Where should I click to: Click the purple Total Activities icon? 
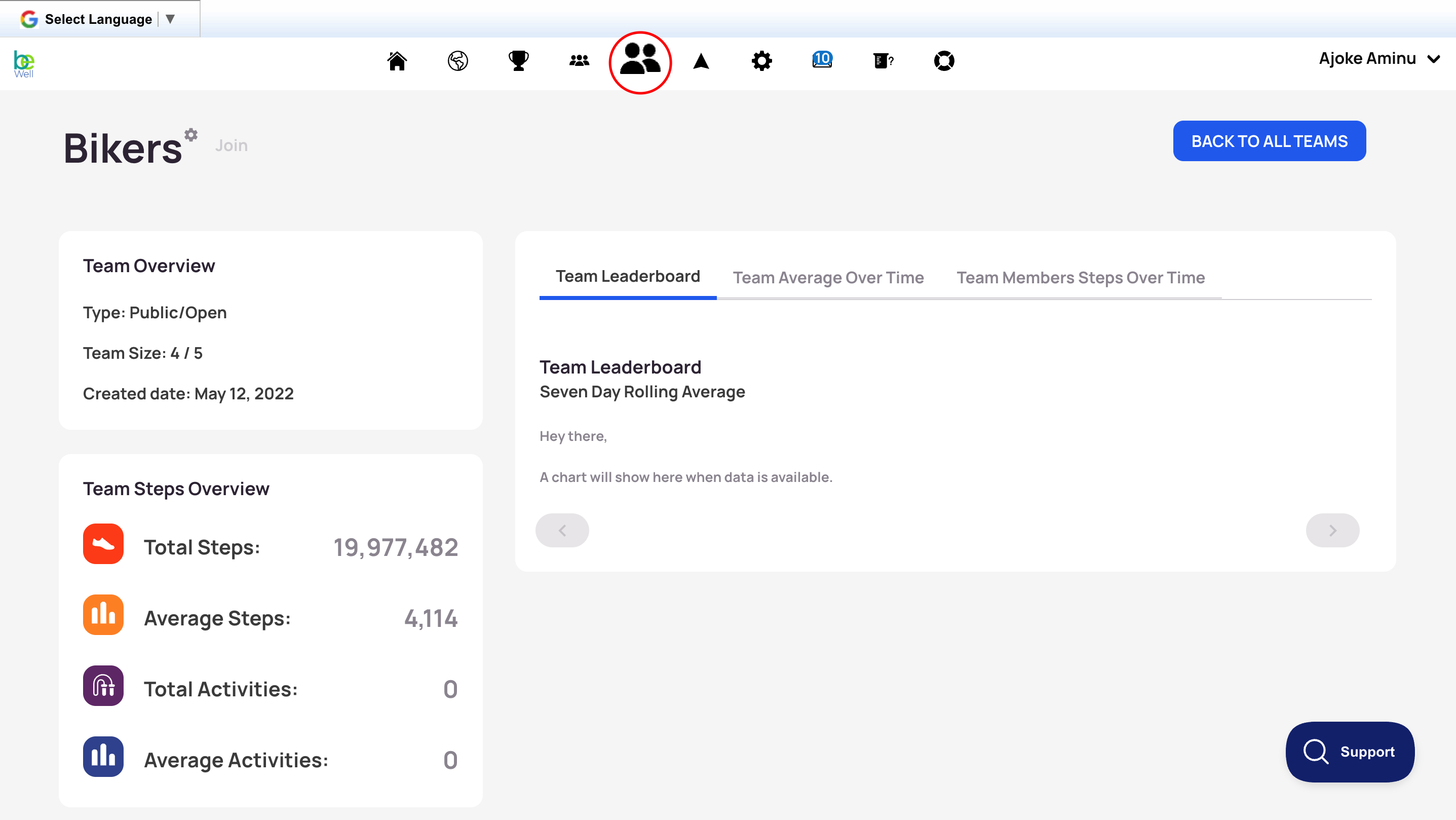point(103,686)
